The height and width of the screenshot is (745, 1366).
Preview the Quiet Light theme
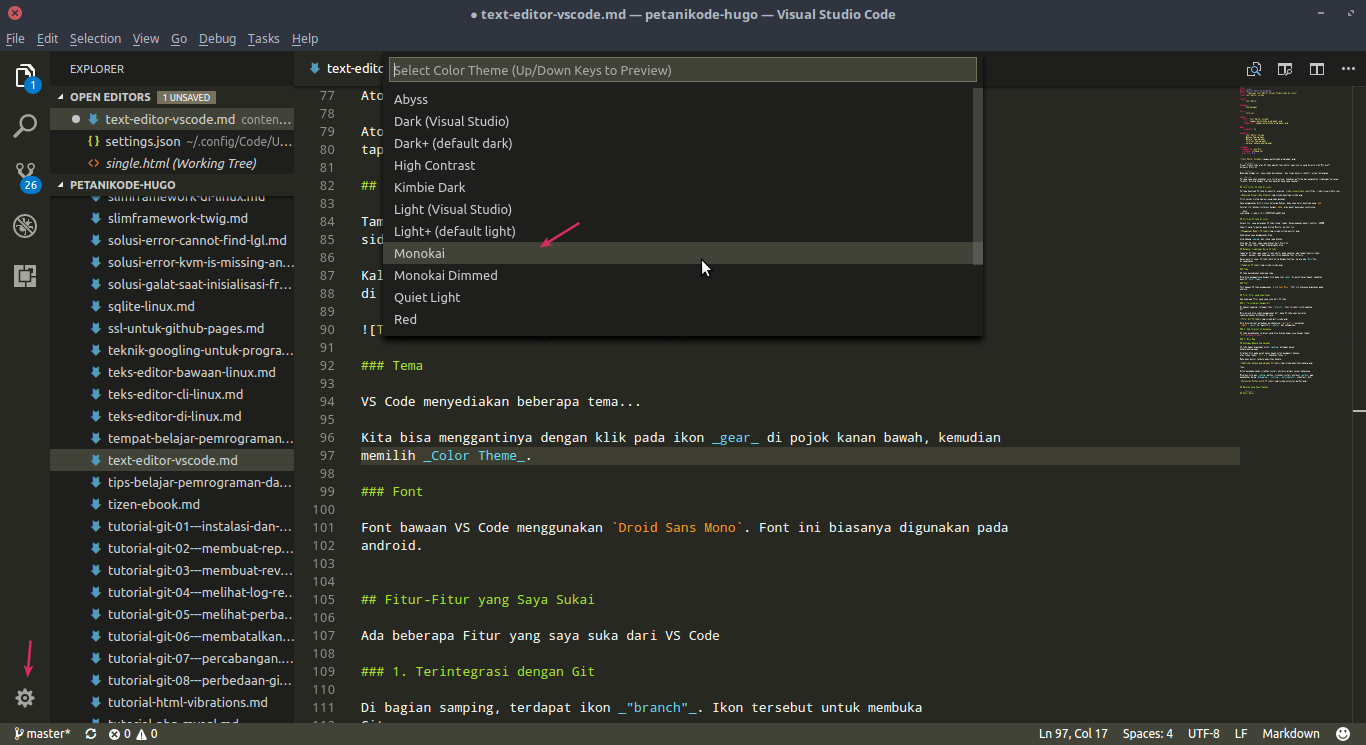(426, 297)
